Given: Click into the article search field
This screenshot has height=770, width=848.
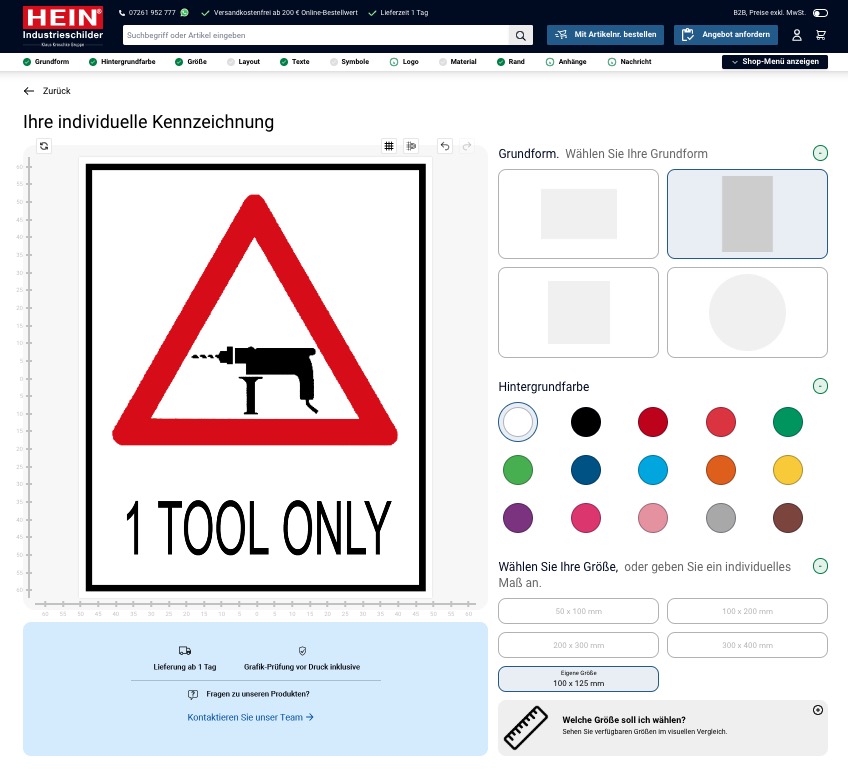Looking at the screenshot, I should pos(315,35).
